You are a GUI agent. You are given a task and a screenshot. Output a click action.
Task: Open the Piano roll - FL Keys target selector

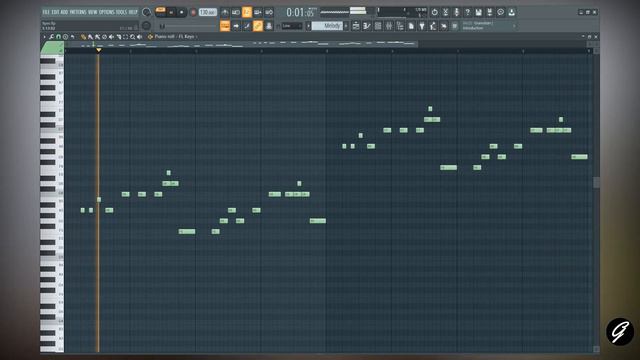click(176, 37)
